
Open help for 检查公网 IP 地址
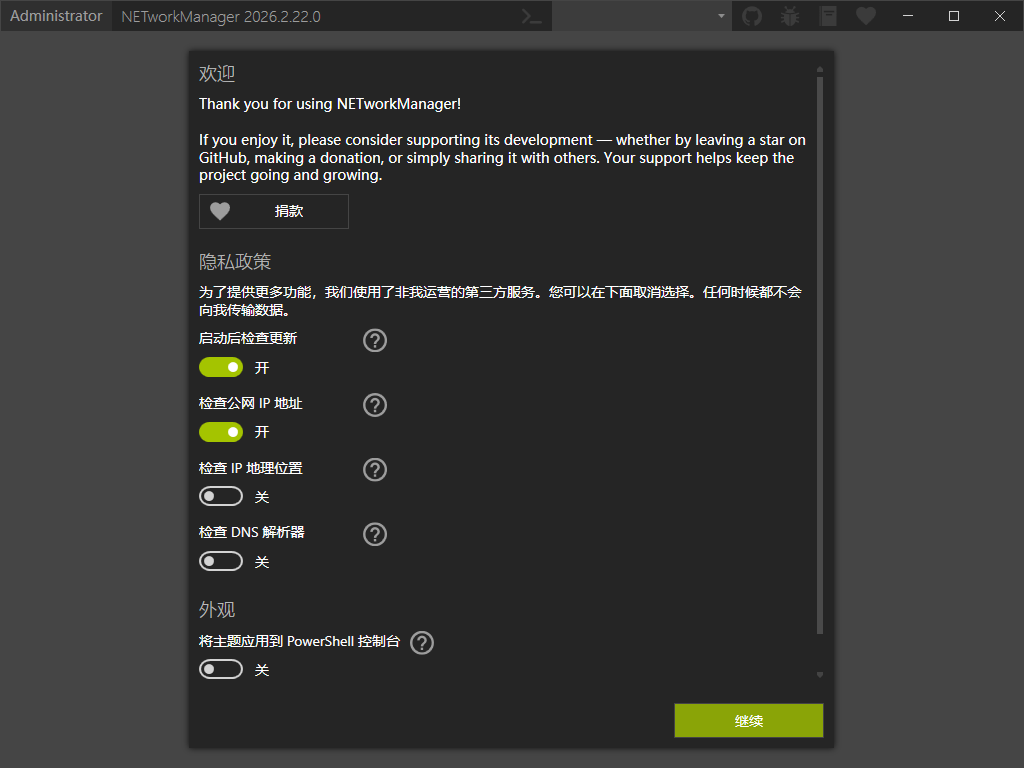coord(374,405)
